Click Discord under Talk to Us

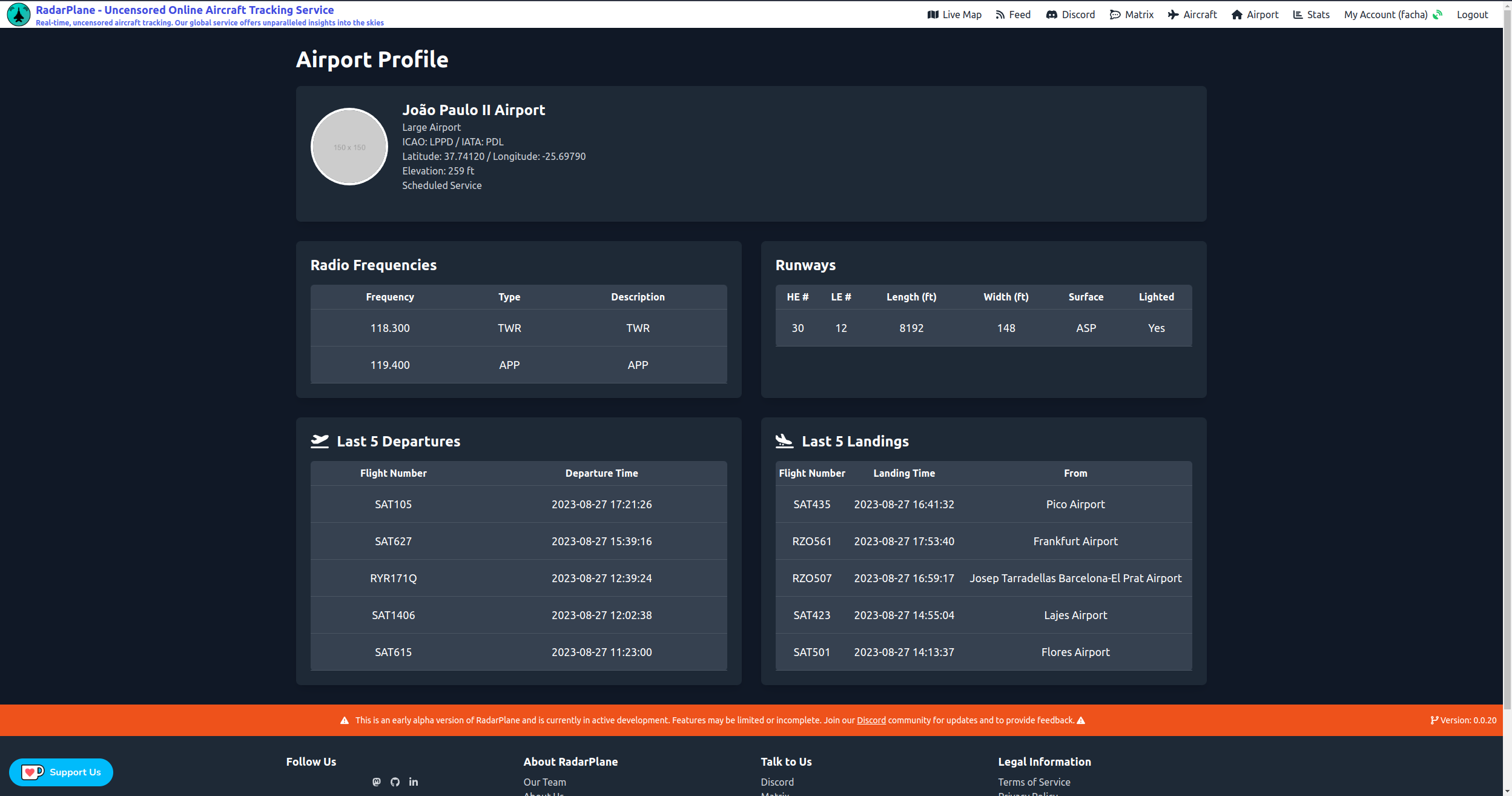coord(777,782)
